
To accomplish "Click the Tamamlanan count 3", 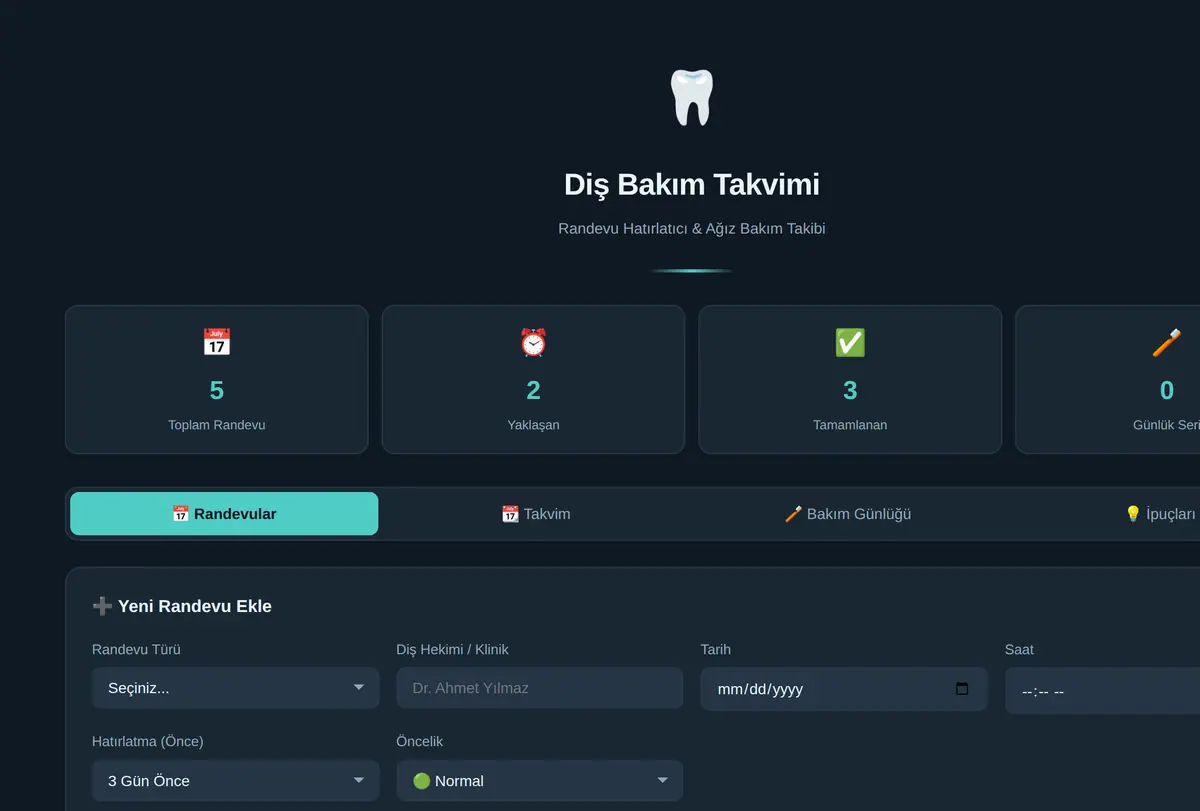I will pyautogui.click(x=850, y=390).
